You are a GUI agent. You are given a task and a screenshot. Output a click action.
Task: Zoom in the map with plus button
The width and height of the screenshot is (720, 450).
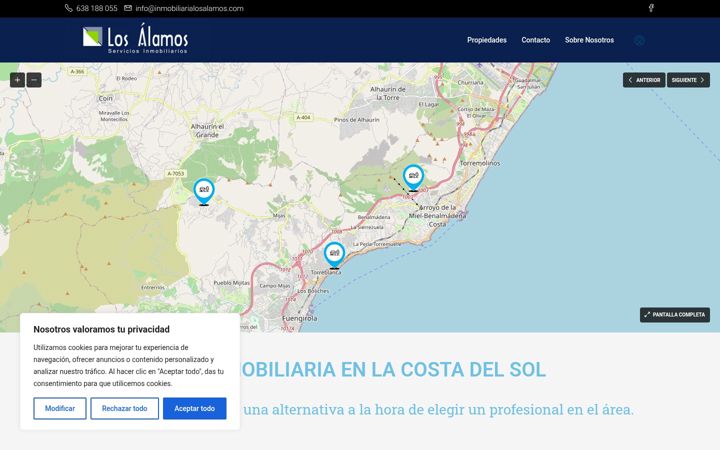click(17, 80)
